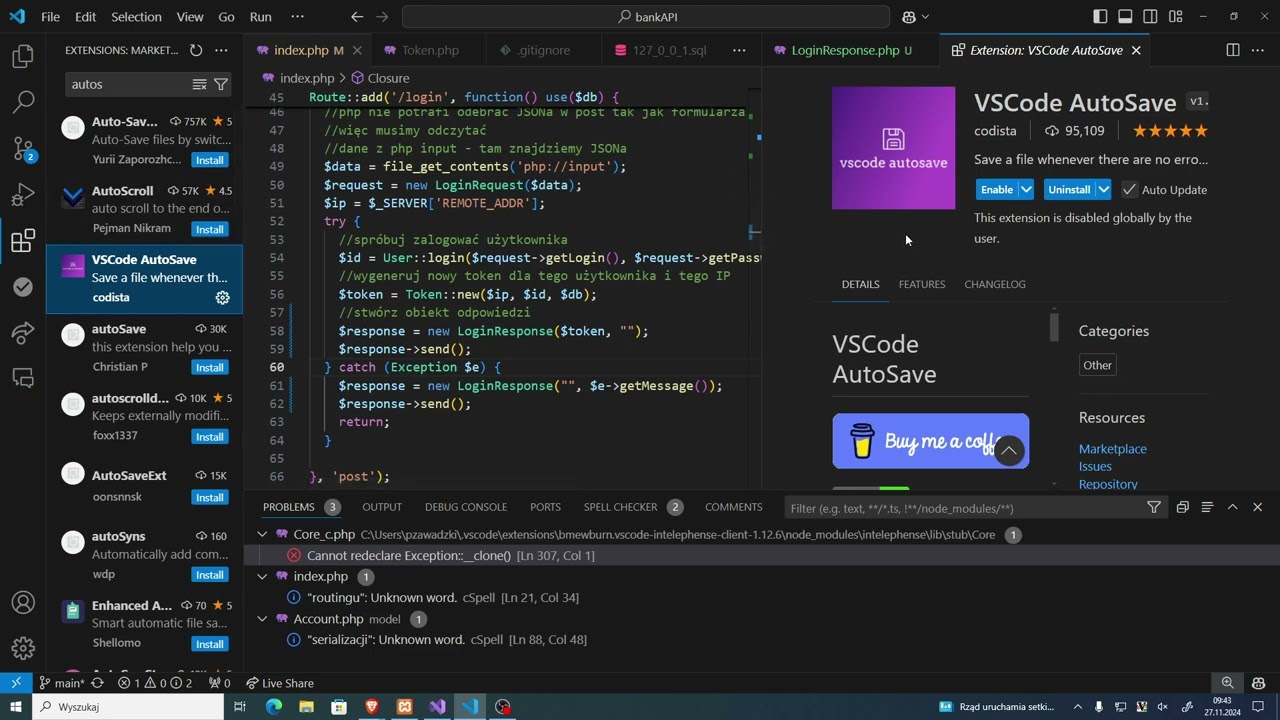Open the File menu

pos(50,17)
